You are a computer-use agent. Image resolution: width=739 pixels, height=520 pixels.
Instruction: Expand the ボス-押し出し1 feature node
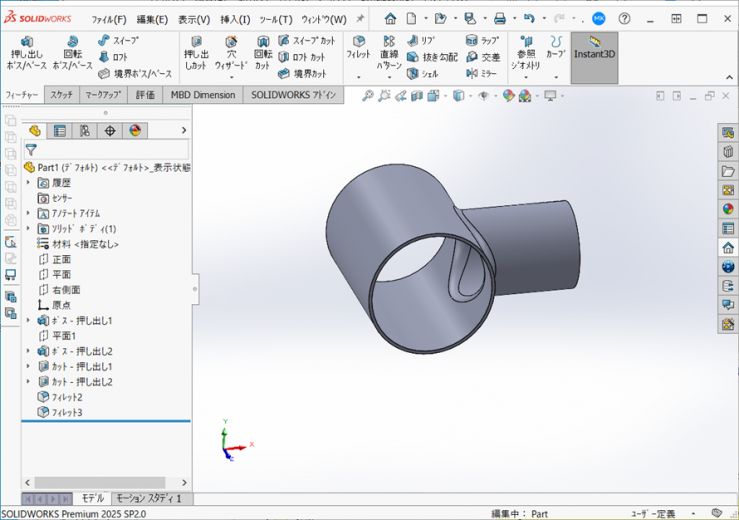pos(28,321)
